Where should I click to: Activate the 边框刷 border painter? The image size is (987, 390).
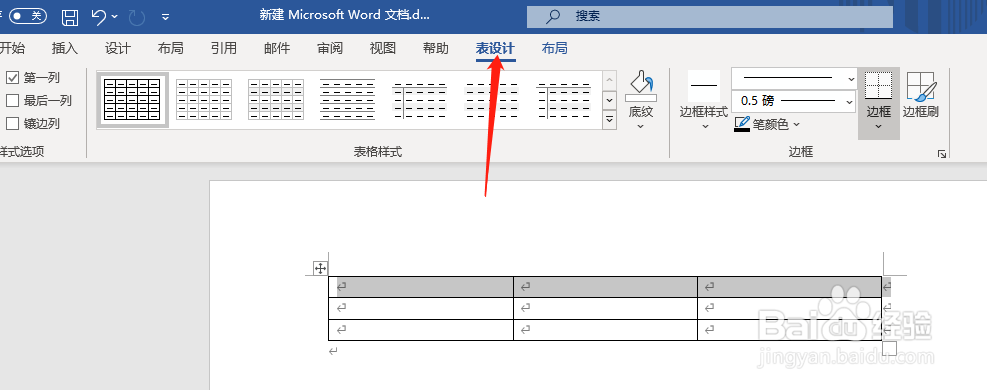921,95
